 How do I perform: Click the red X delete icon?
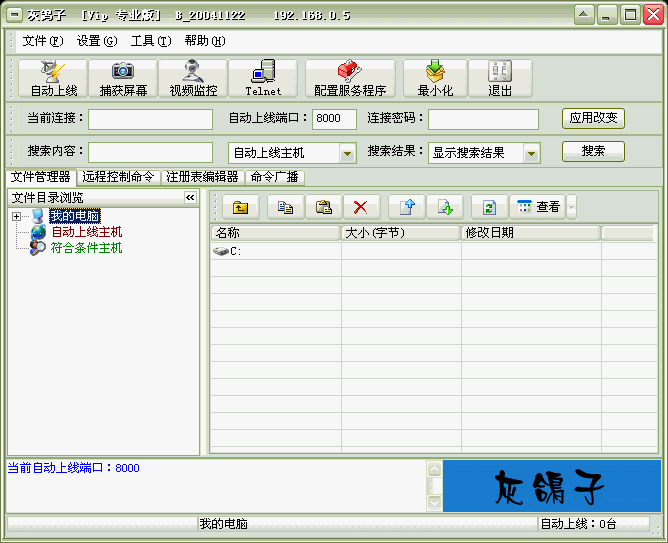[x=361, y=207]
